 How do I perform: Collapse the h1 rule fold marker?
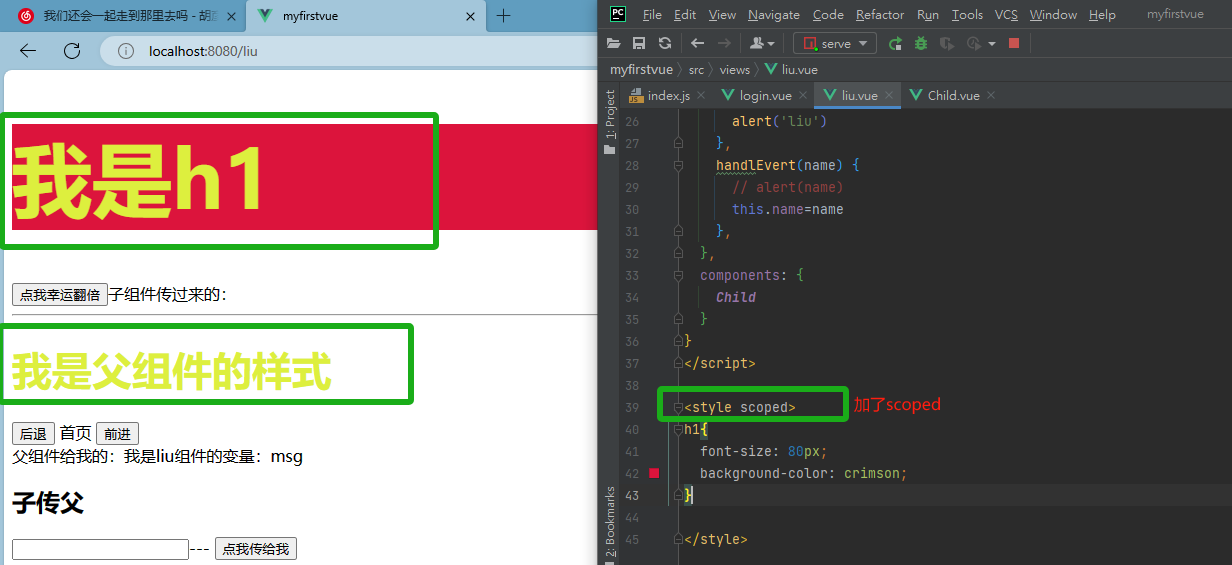pos(678,429)
